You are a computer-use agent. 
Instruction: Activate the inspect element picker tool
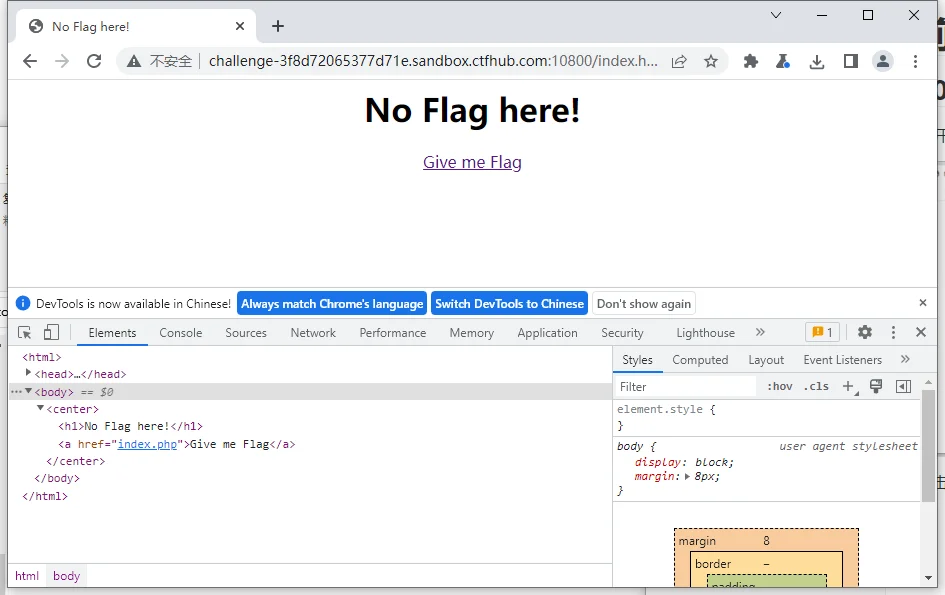click(25, 333)
